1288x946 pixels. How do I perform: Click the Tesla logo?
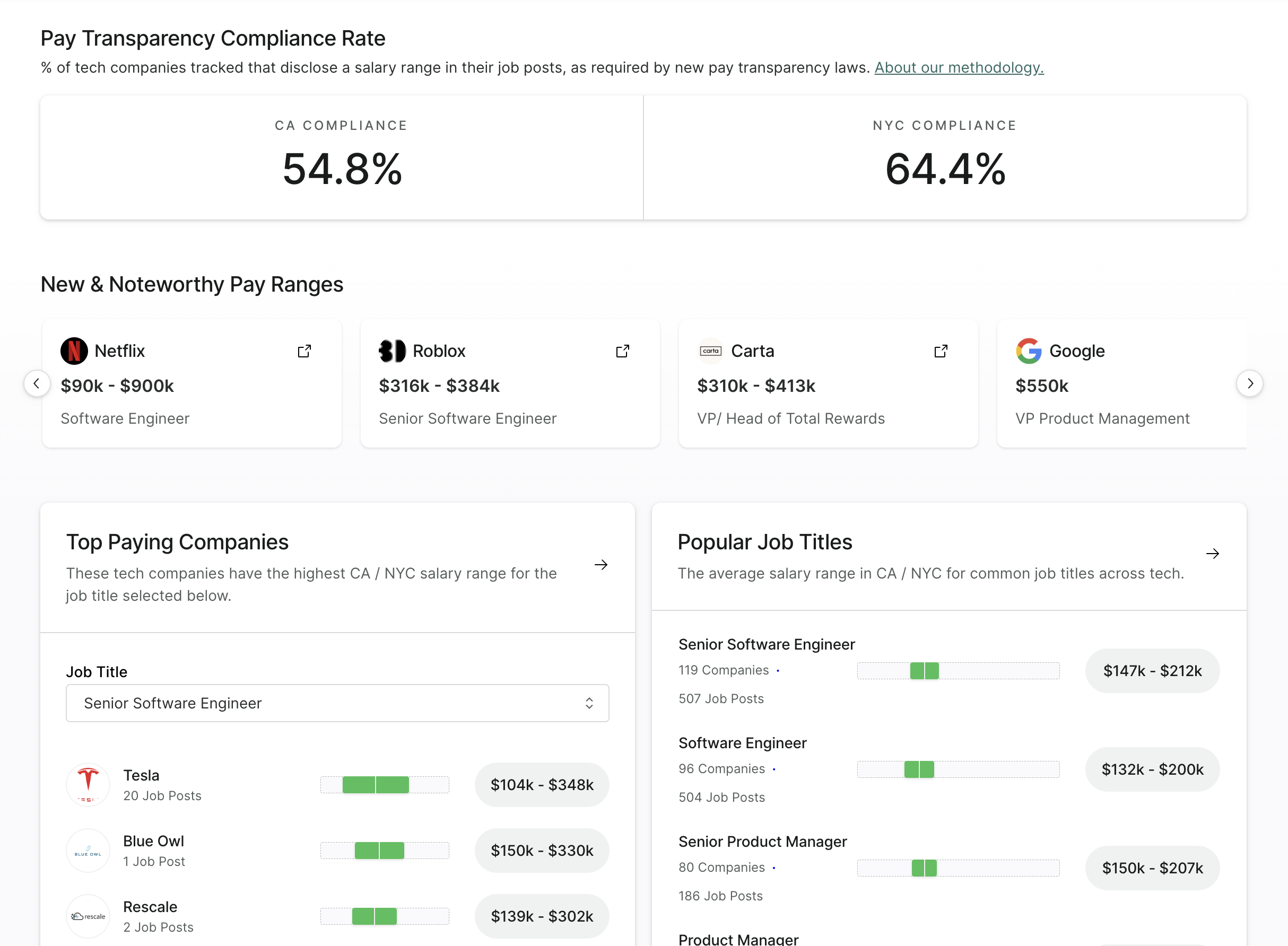pyautogui.click(x=88, y=784)
